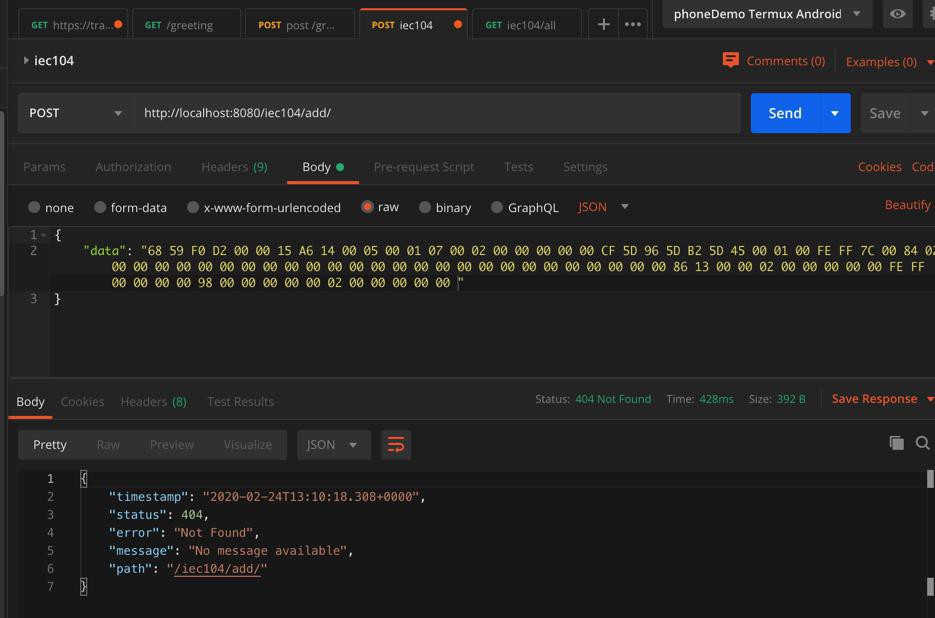
Task: Select the POST iec104 request tab
Action: point(413,24)
